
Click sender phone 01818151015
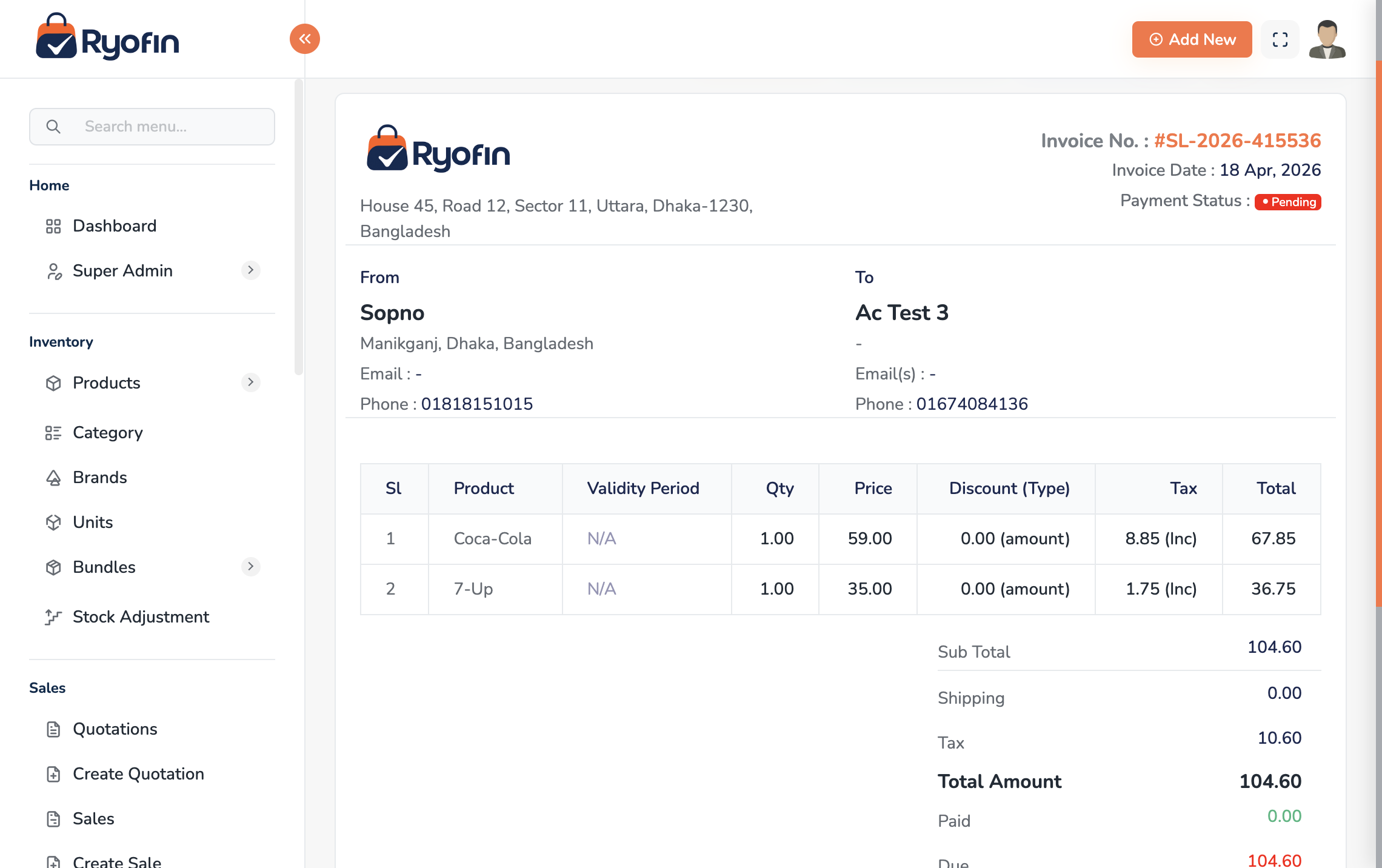[477, 404]
